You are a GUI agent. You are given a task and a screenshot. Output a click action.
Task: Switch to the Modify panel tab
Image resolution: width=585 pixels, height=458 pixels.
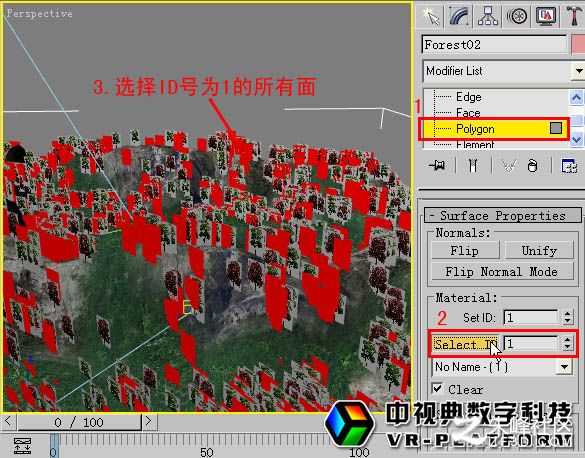pyautogui.click(x=460, y=16)
